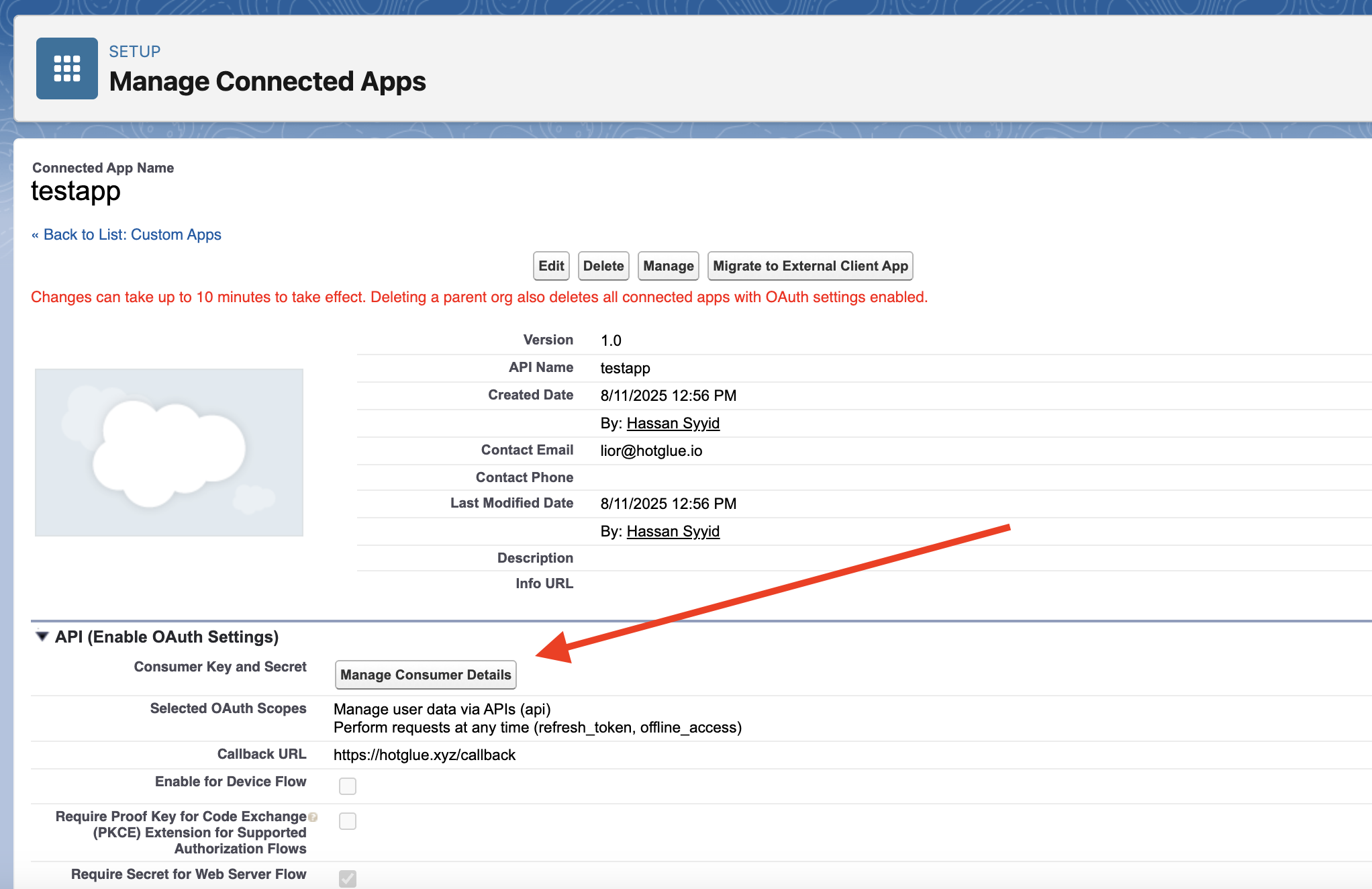Enable the Device Flow checkbox
The height and width of the screenshot is (889, 1372).
tap(348, 786)
